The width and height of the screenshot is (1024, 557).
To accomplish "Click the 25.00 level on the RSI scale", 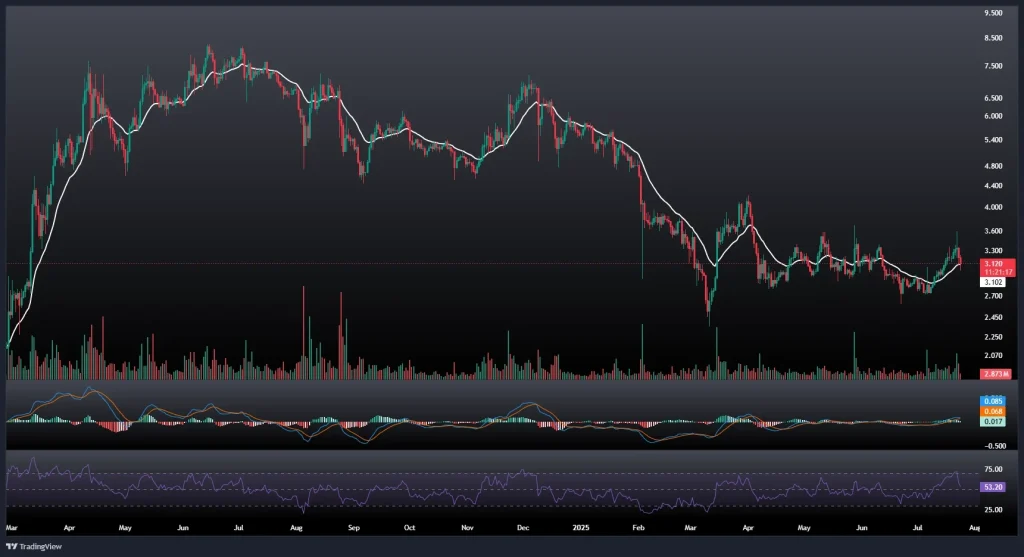I will [x=994, y=508].
